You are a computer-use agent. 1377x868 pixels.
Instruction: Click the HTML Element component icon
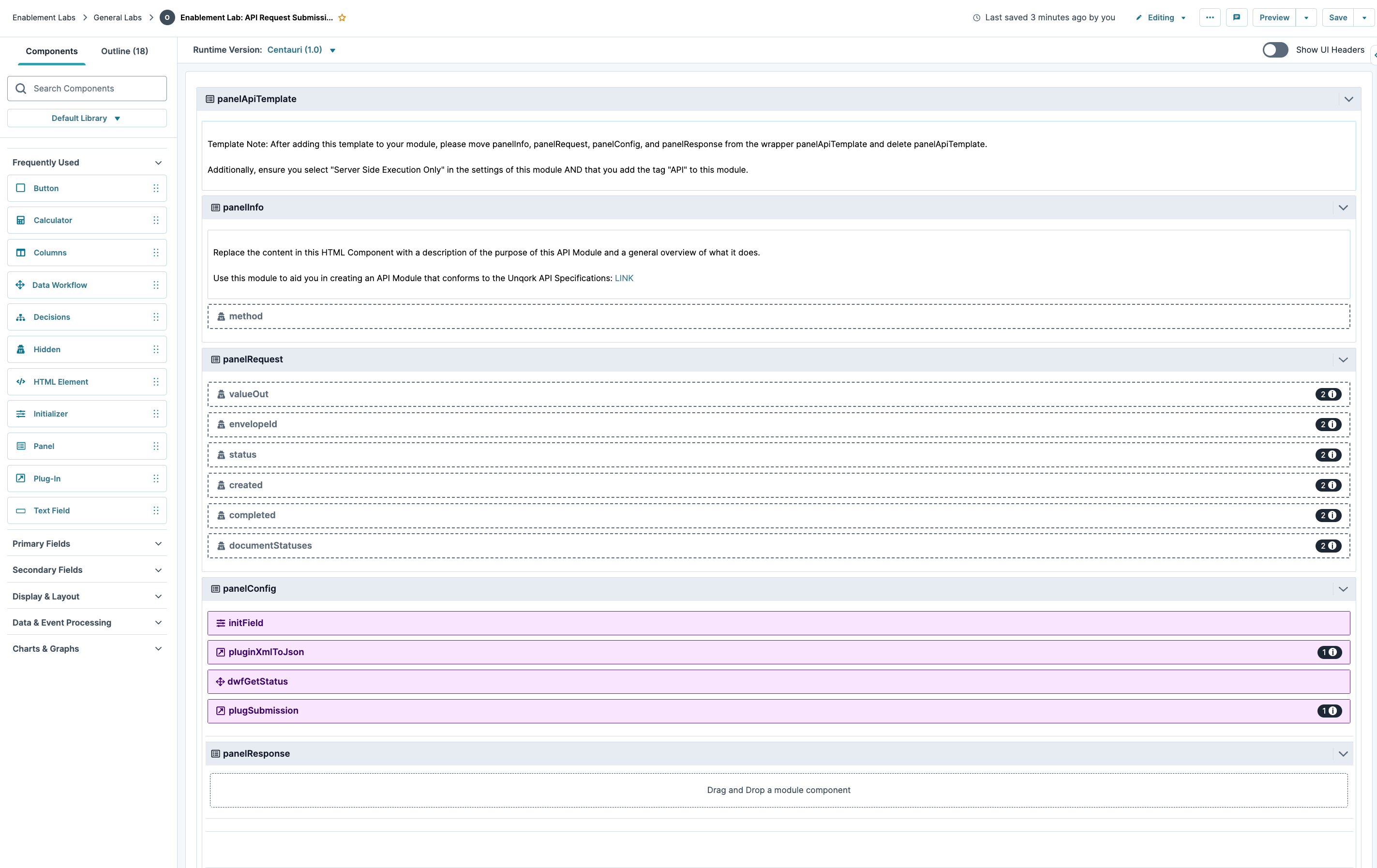point(21,381)
